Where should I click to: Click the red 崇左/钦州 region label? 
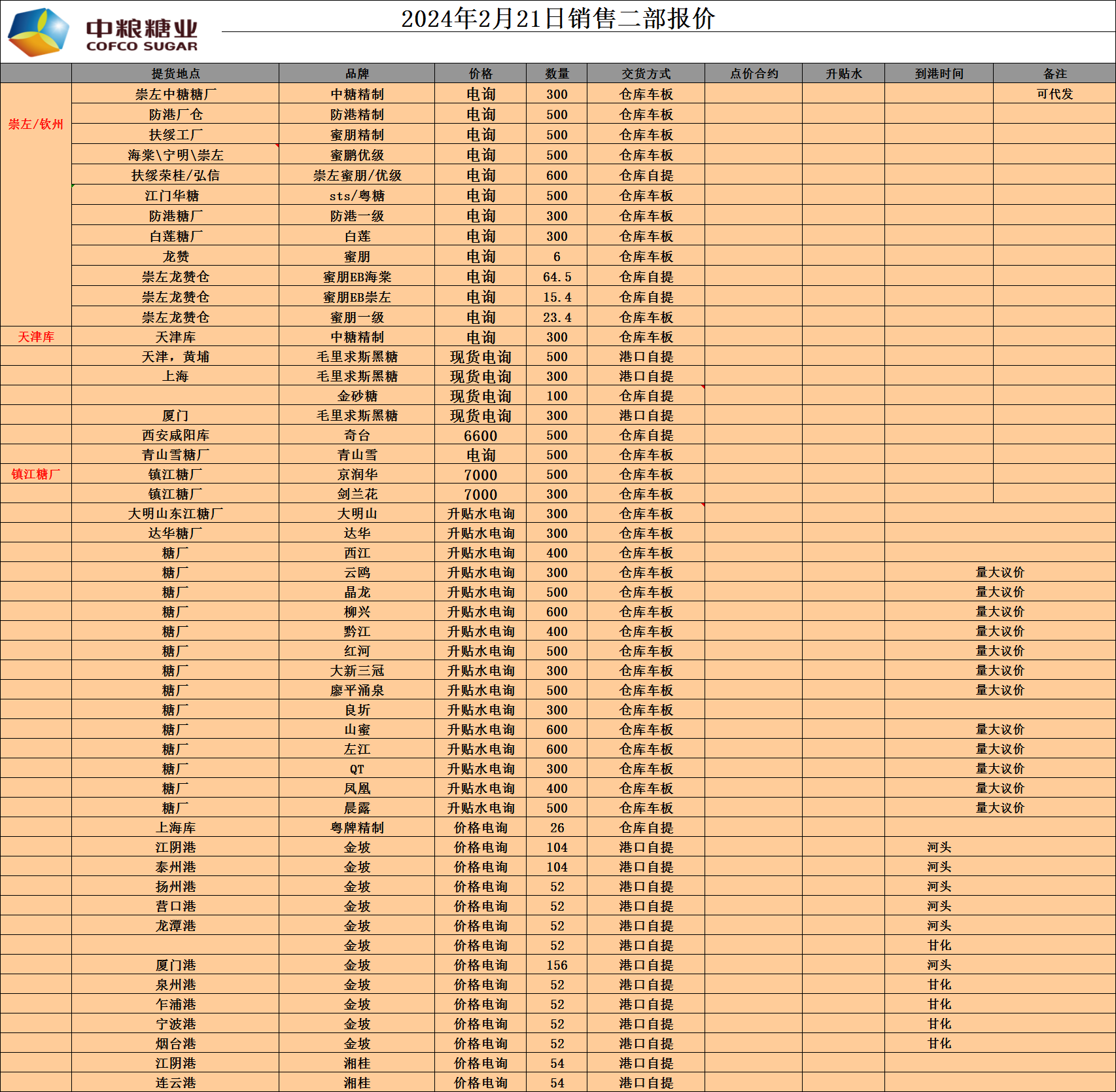tap(36, 124)
